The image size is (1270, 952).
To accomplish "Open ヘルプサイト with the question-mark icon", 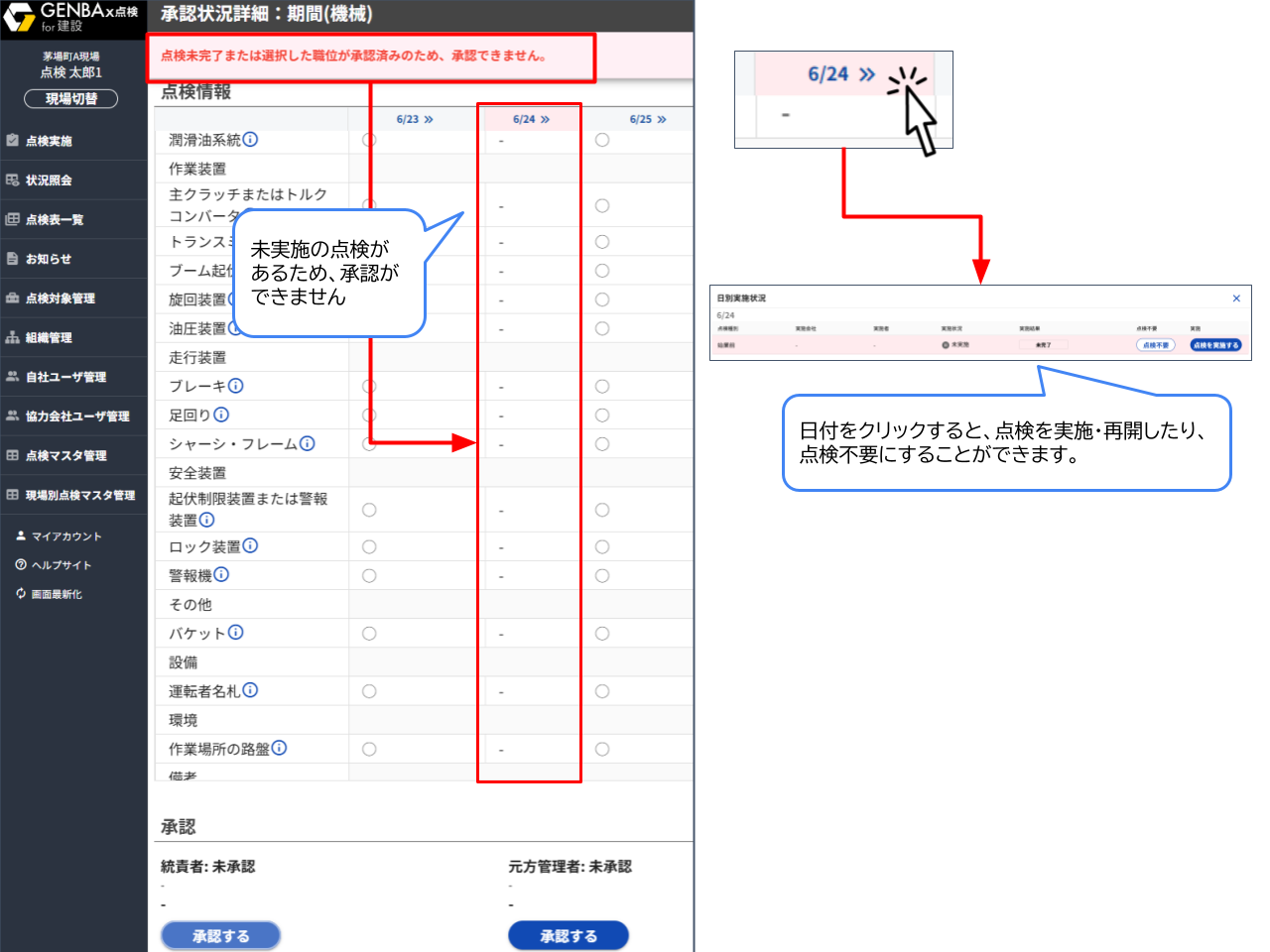I will click(22, 564).
